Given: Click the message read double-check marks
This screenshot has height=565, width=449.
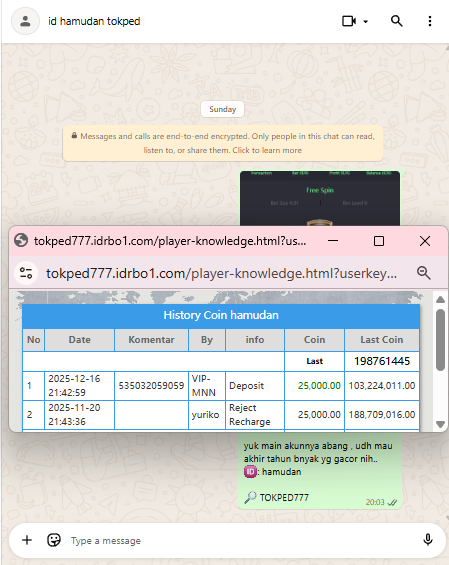Looking at the screenshot, I should tap(392, 502).
